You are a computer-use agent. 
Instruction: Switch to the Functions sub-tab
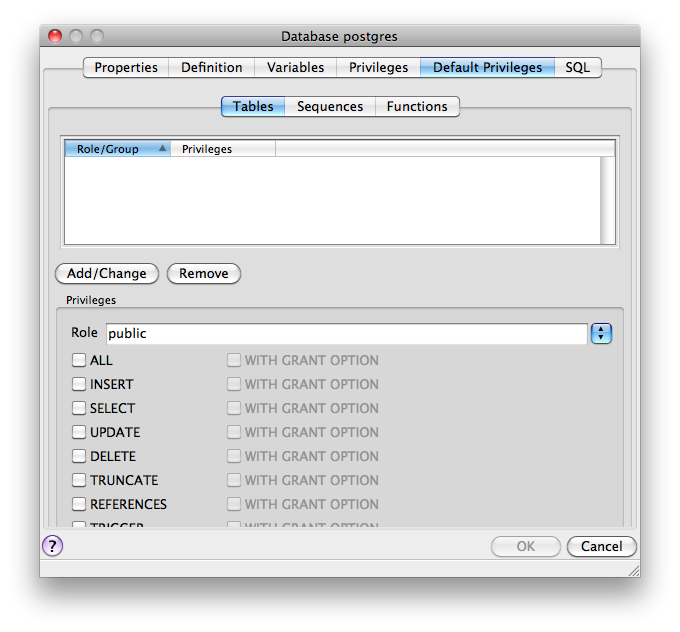point(417,106)
